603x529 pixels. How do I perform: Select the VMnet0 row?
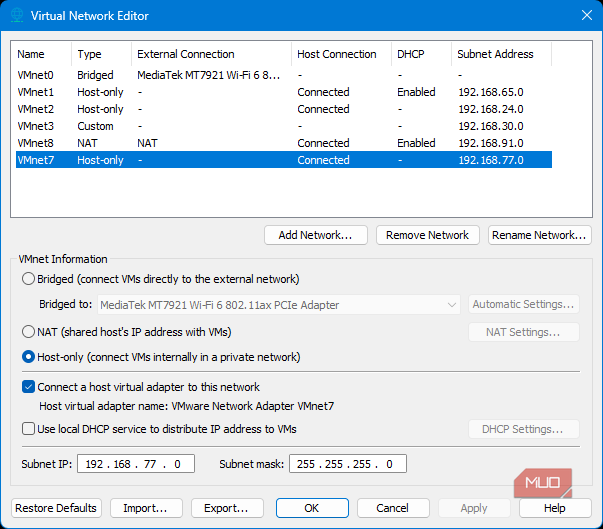coord(284,75)
